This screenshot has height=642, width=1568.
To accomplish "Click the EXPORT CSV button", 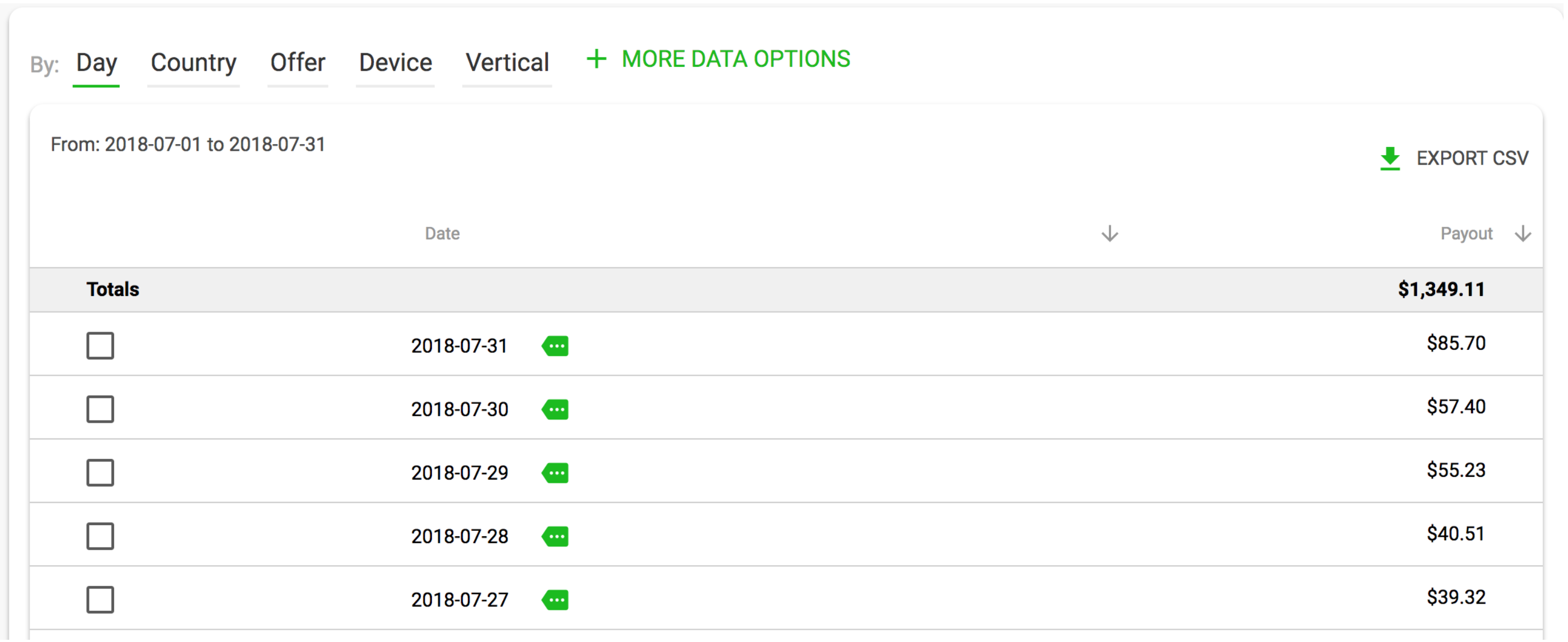I will click(x=1453, y=158).
